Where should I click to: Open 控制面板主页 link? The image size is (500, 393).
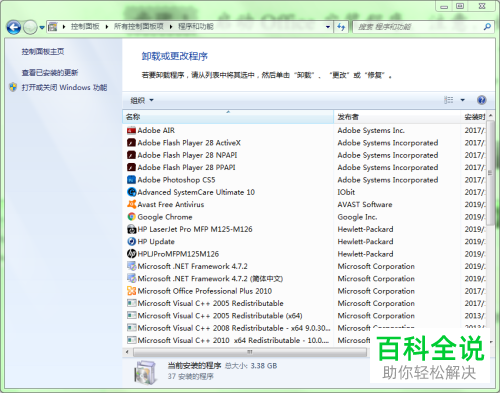pos(43,51)
